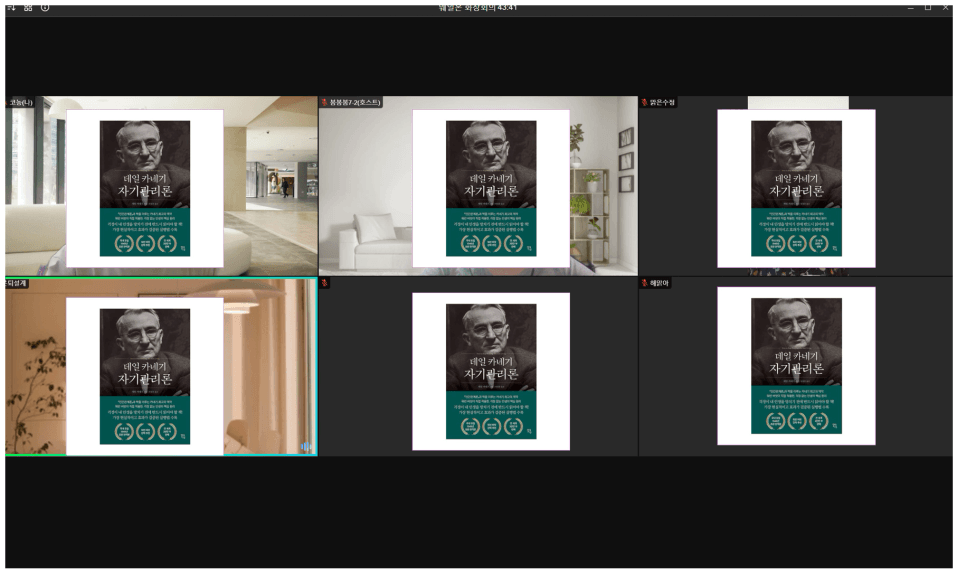Open the grid layout view icon
The image size is (957, 572).
pyautogui.click(x=28, y=8)
